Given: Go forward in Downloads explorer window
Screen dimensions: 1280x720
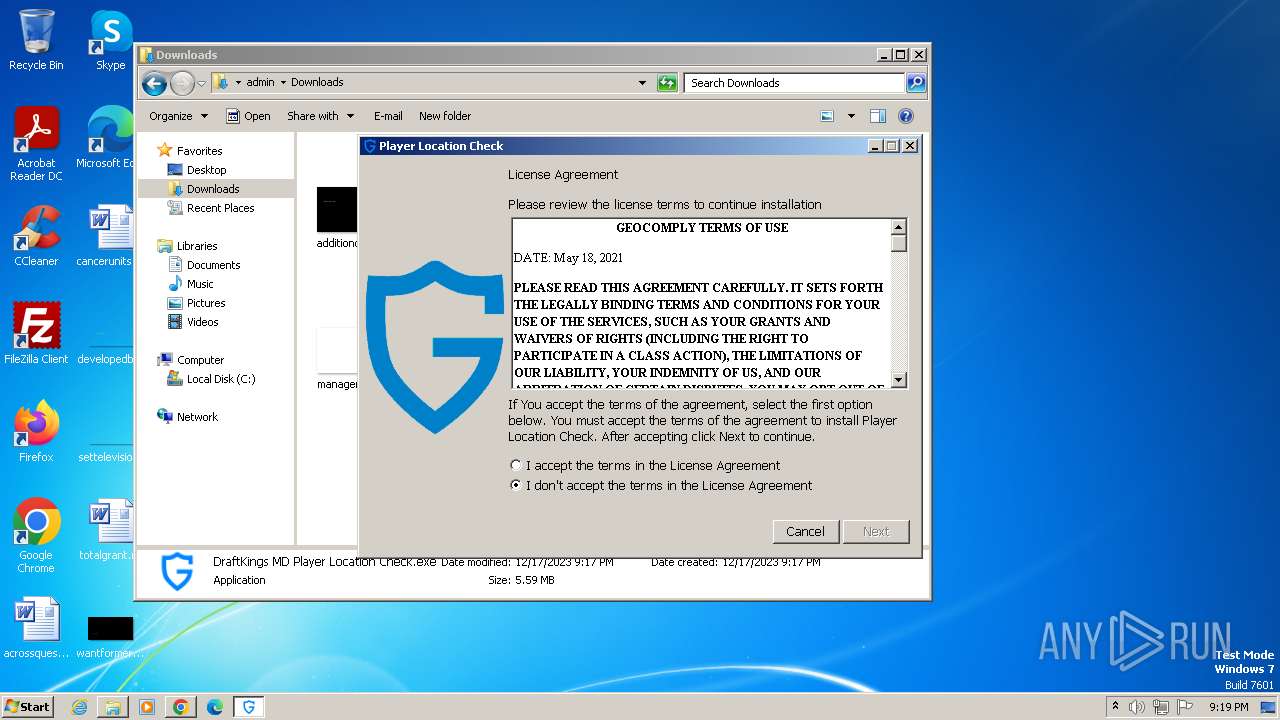Looking at the screenshot, I should pos(182,83).
